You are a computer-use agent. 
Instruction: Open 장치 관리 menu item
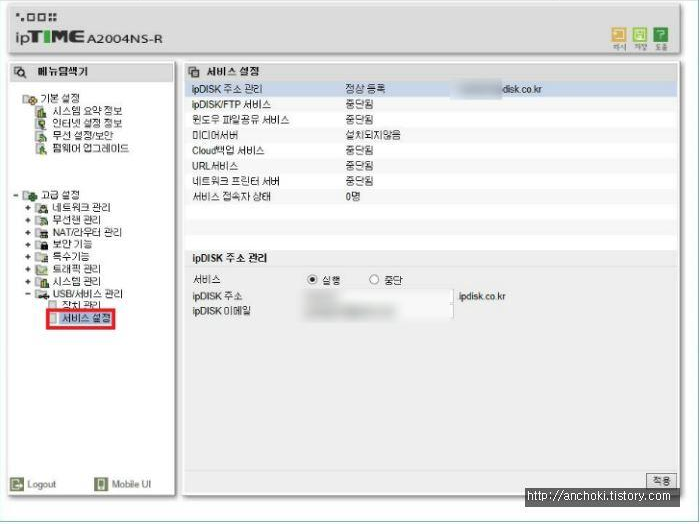(x=81, y=305)
